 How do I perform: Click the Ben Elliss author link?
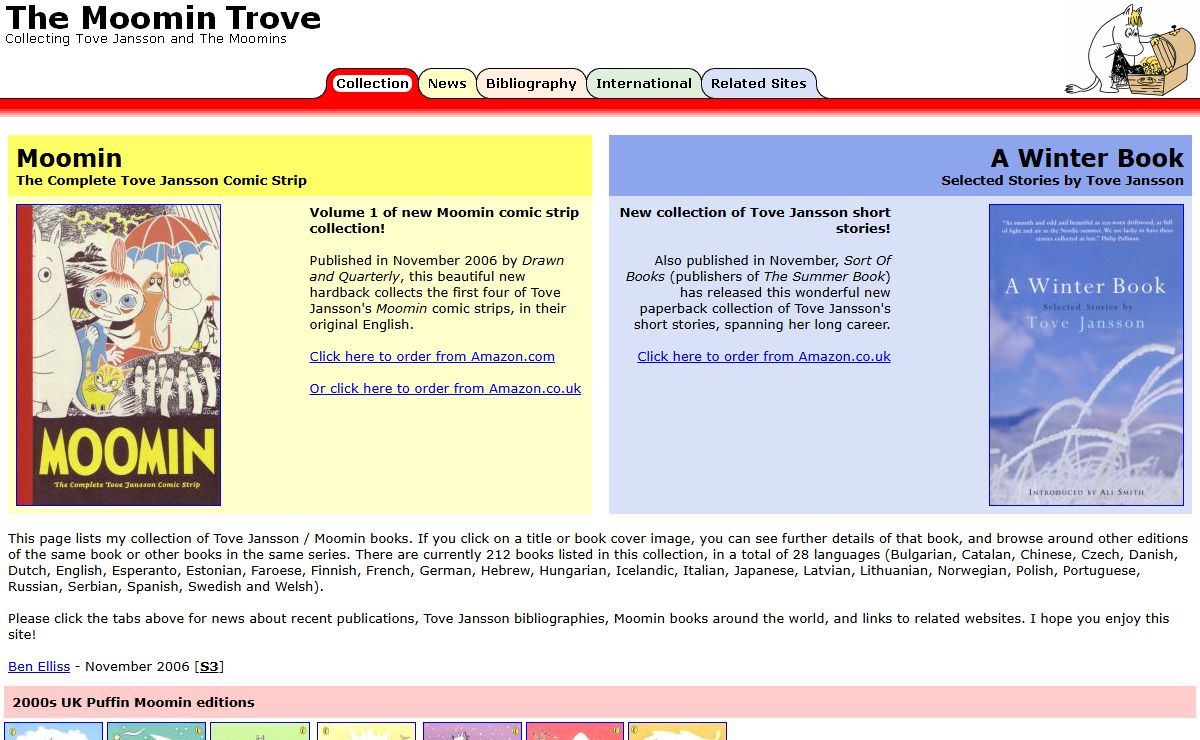(39, 667)
